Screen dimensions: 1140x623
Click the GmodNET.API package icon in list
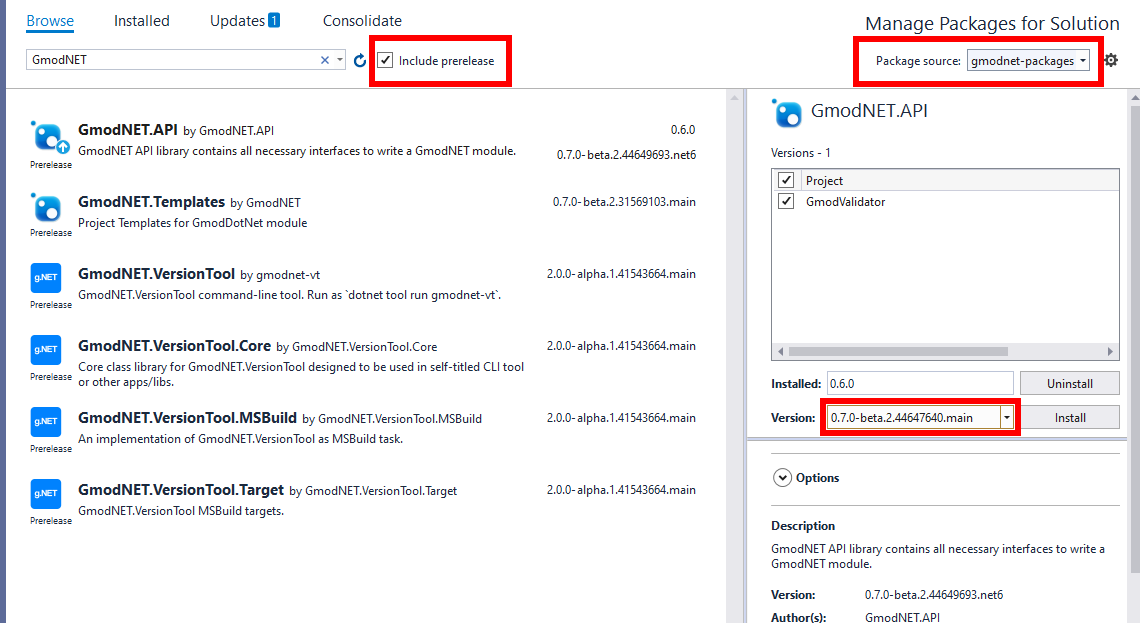coord(47,136)
